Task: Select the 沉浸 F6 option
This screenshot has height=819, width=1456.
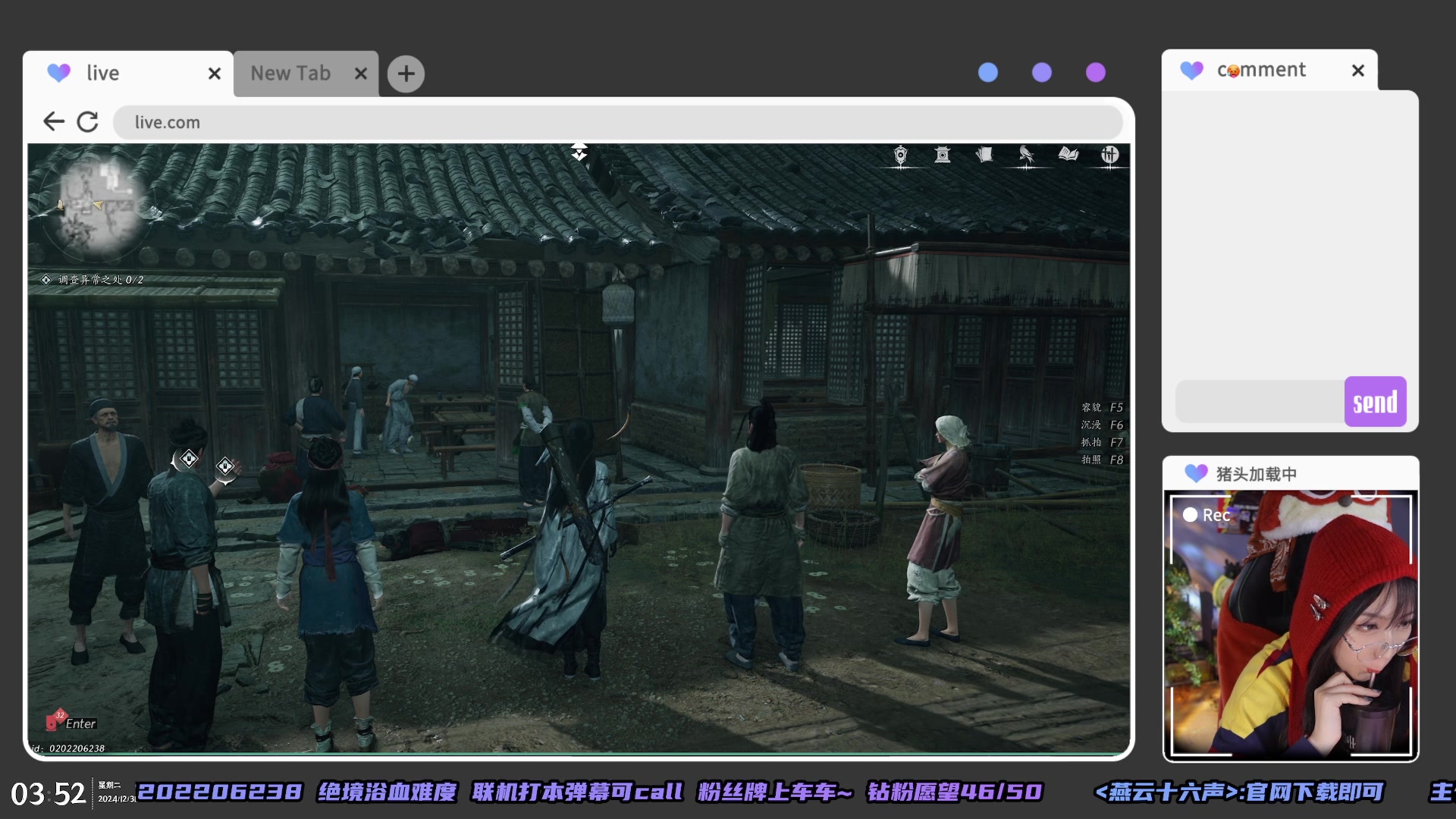Action: coord(1102,425)
